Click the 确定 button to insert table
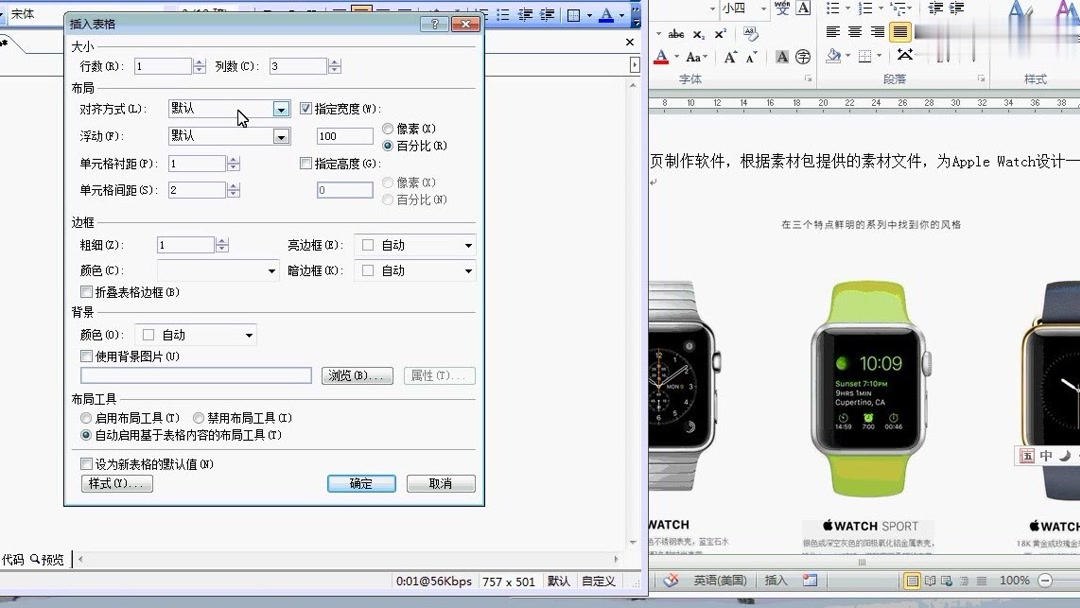This screenshot has height=608, width=1080. click(361, 483)
